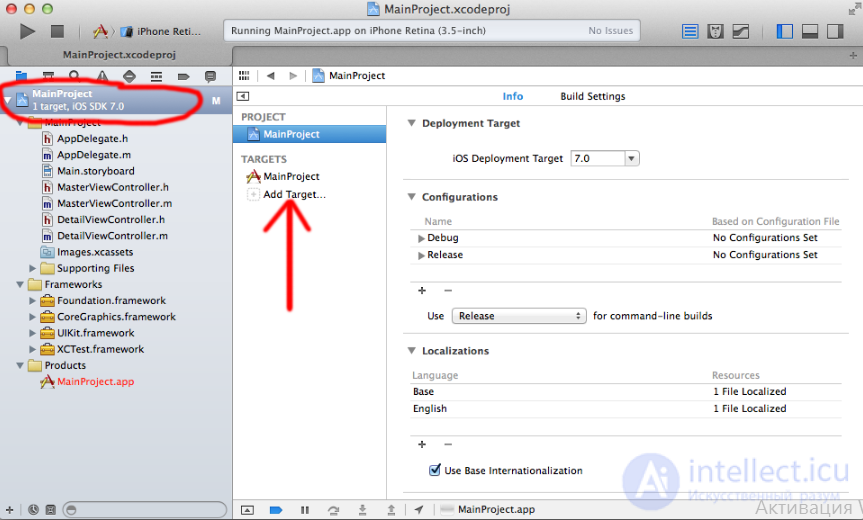Go back in editor history
This screenshot has height=520, width=863.
coord(270,76)
